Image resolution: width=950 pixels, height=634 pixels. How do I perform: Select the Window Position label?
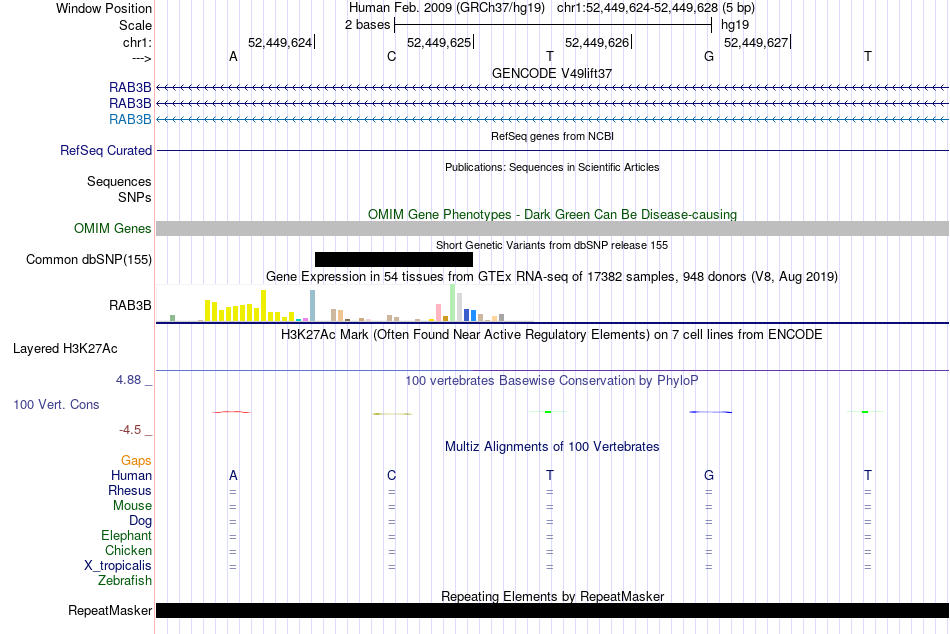click(104, 8)
